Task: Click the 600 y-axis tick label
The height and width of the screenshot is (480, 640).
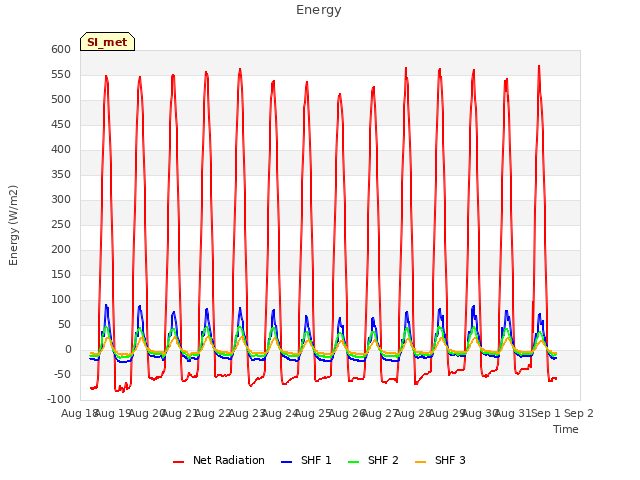Action: 61,49
